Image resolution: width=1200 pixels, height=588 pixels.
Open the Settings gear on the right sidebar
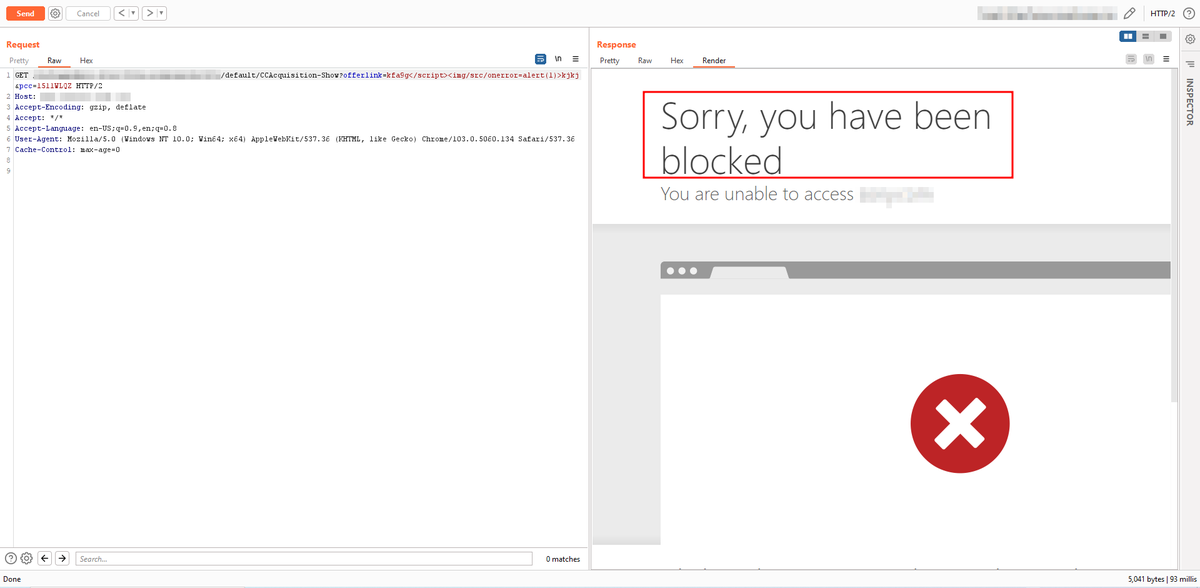click(x=1189, y=39)
